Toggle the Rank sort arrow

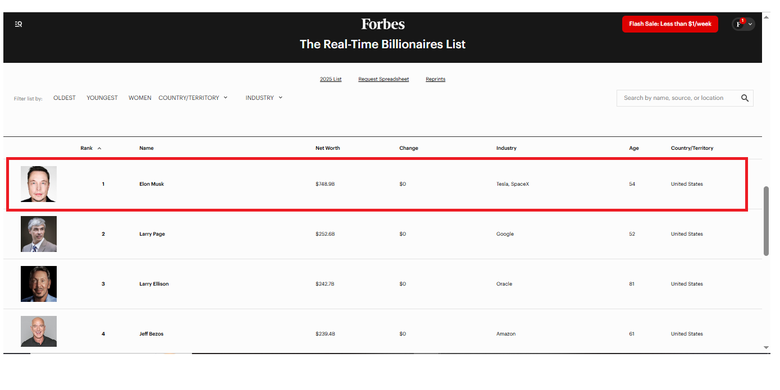[x=99, y=148]
